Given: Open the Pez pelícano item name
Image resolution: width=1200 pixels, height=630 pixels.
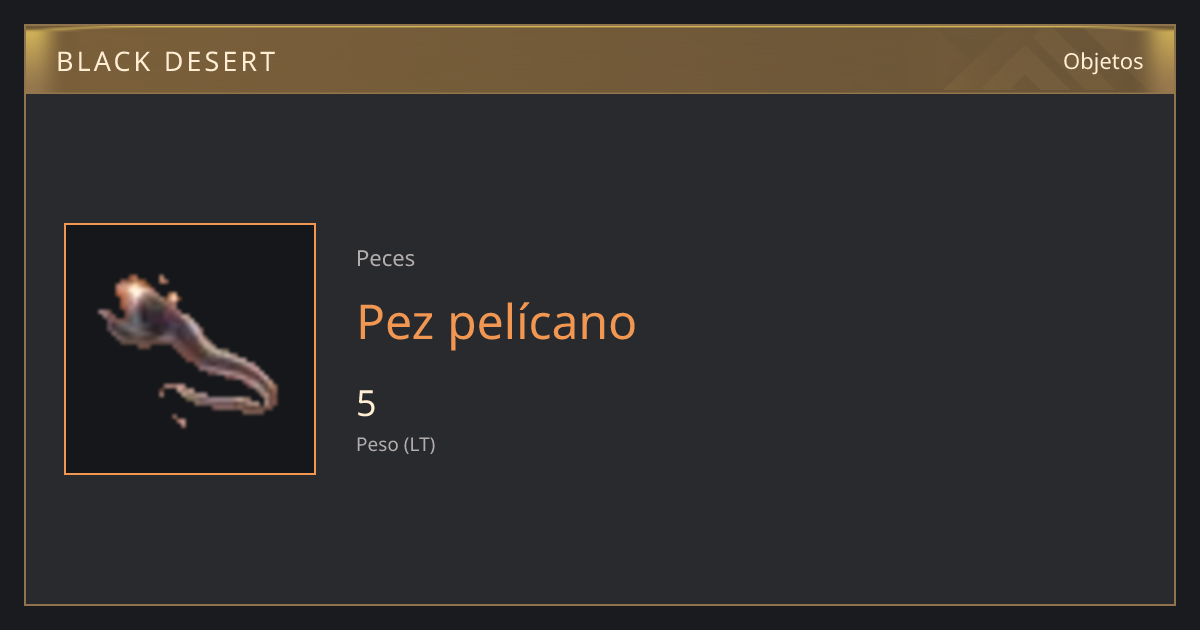Looking at the screenshot, I should (496, 322).
